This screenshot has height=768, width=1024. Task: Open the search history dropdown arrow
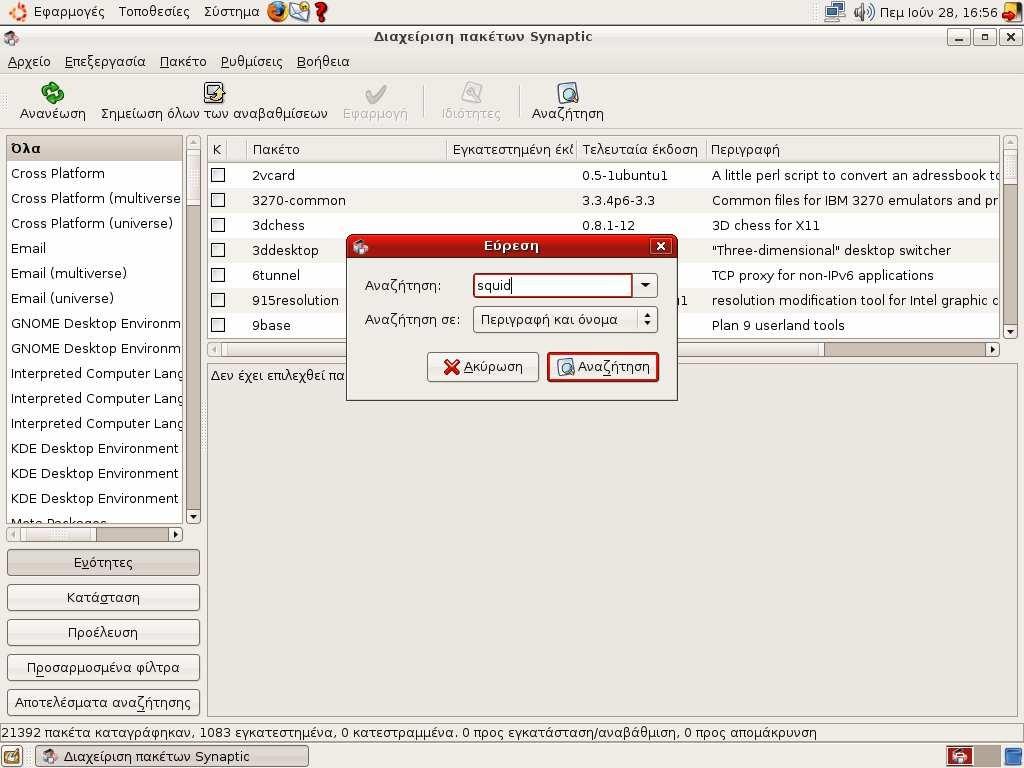[x=645, y=285]
